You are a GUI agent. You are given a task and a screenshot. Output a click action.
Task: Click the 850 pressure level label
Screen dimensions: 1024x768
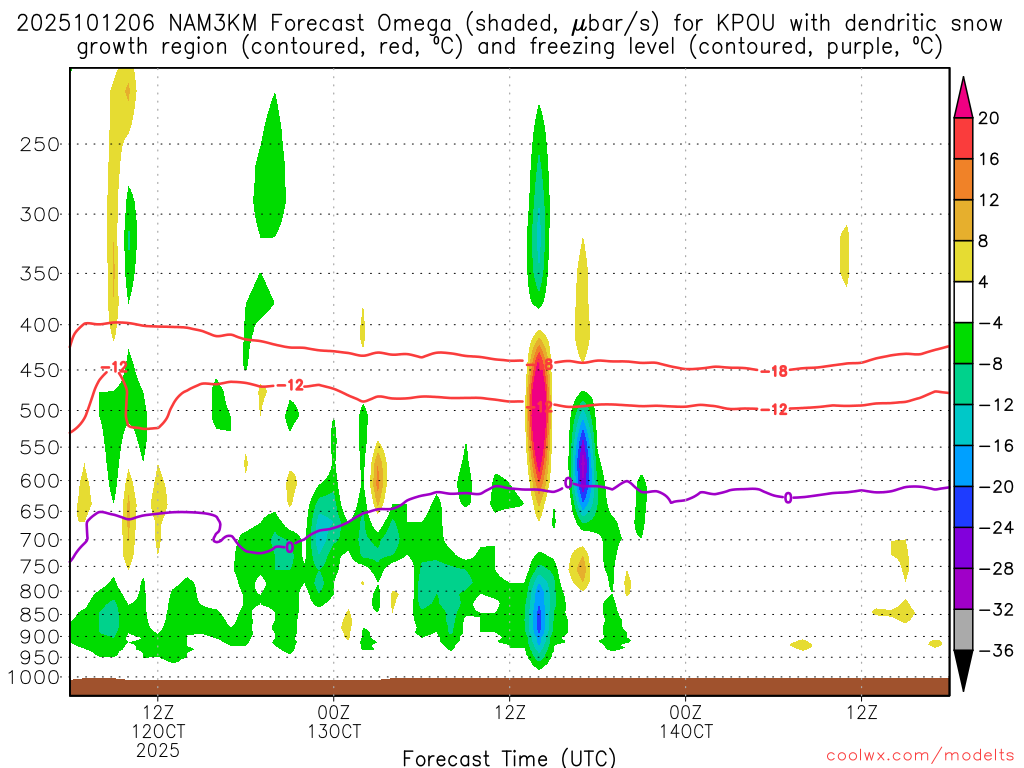(x=40, y=615)
